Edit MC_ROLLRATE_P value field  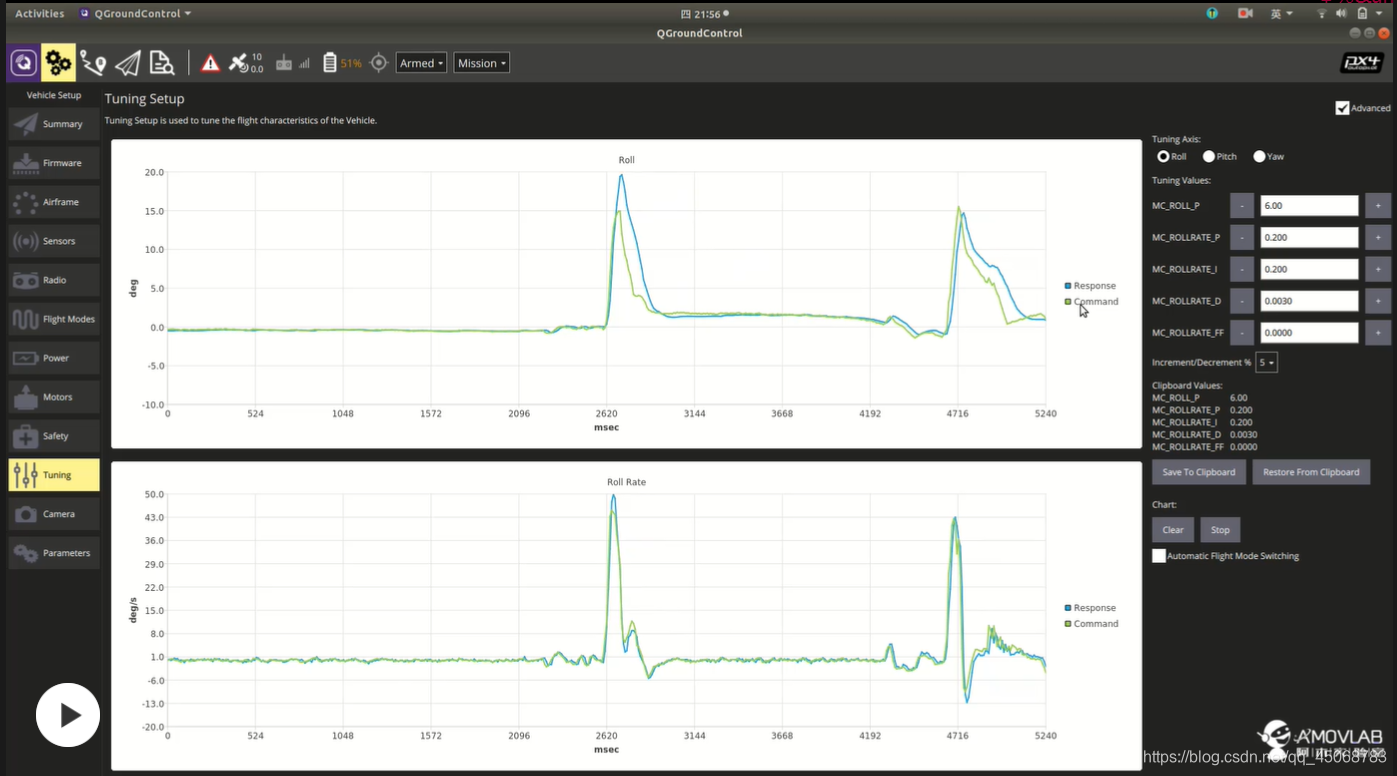click(1309, 238)
